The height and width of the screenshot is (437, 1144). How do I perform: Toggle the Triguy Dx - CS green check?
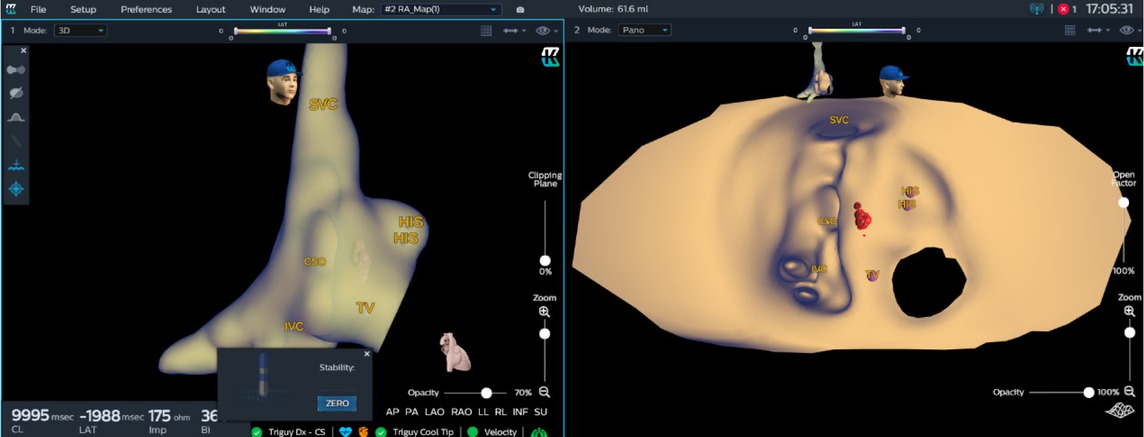click(x=257, y=432)
